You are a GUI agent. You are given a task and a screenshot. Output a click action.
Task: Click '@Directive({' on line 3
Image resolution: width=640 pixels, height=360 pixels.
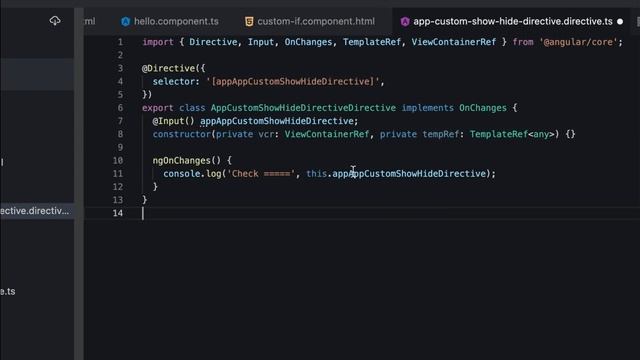[173, 68]
